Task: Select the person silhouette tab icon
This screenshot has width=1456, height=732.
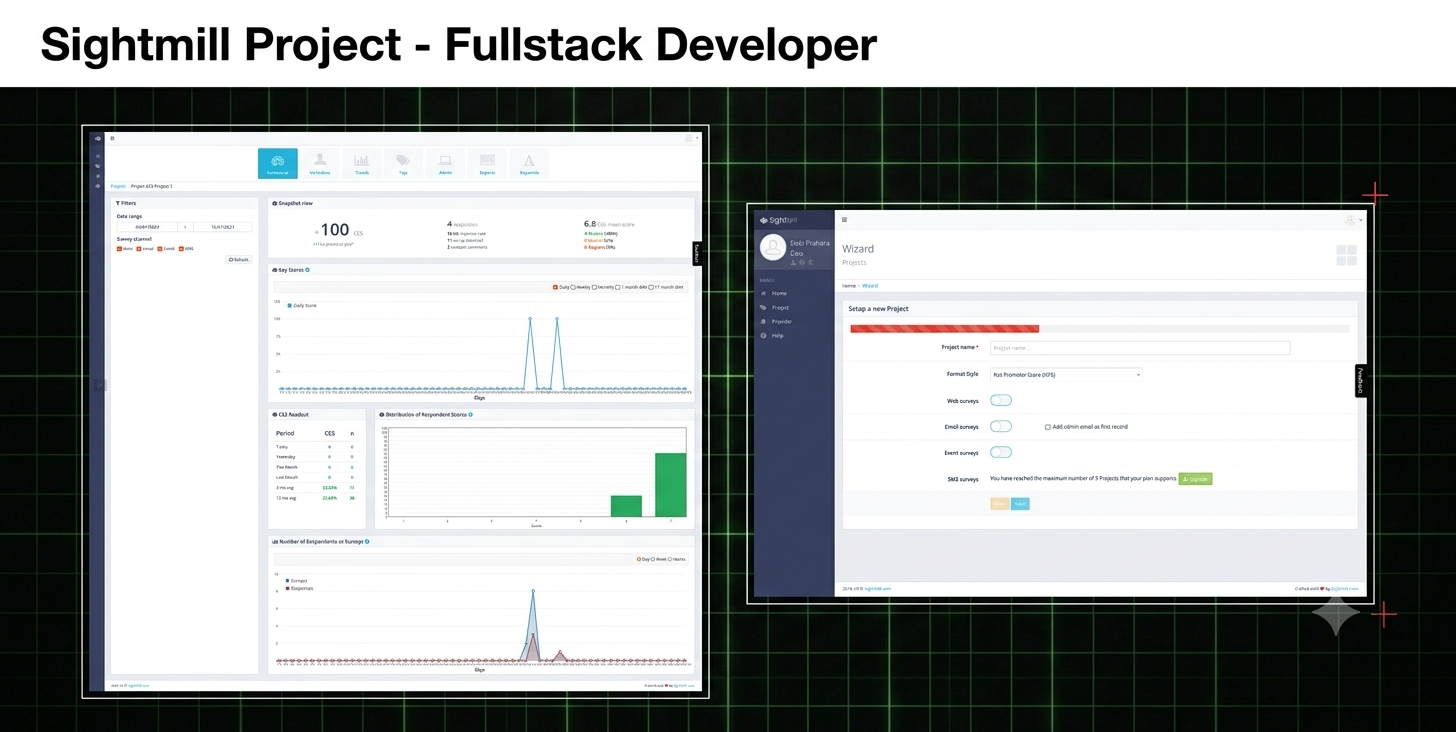Action: click(x=319, y=164)
